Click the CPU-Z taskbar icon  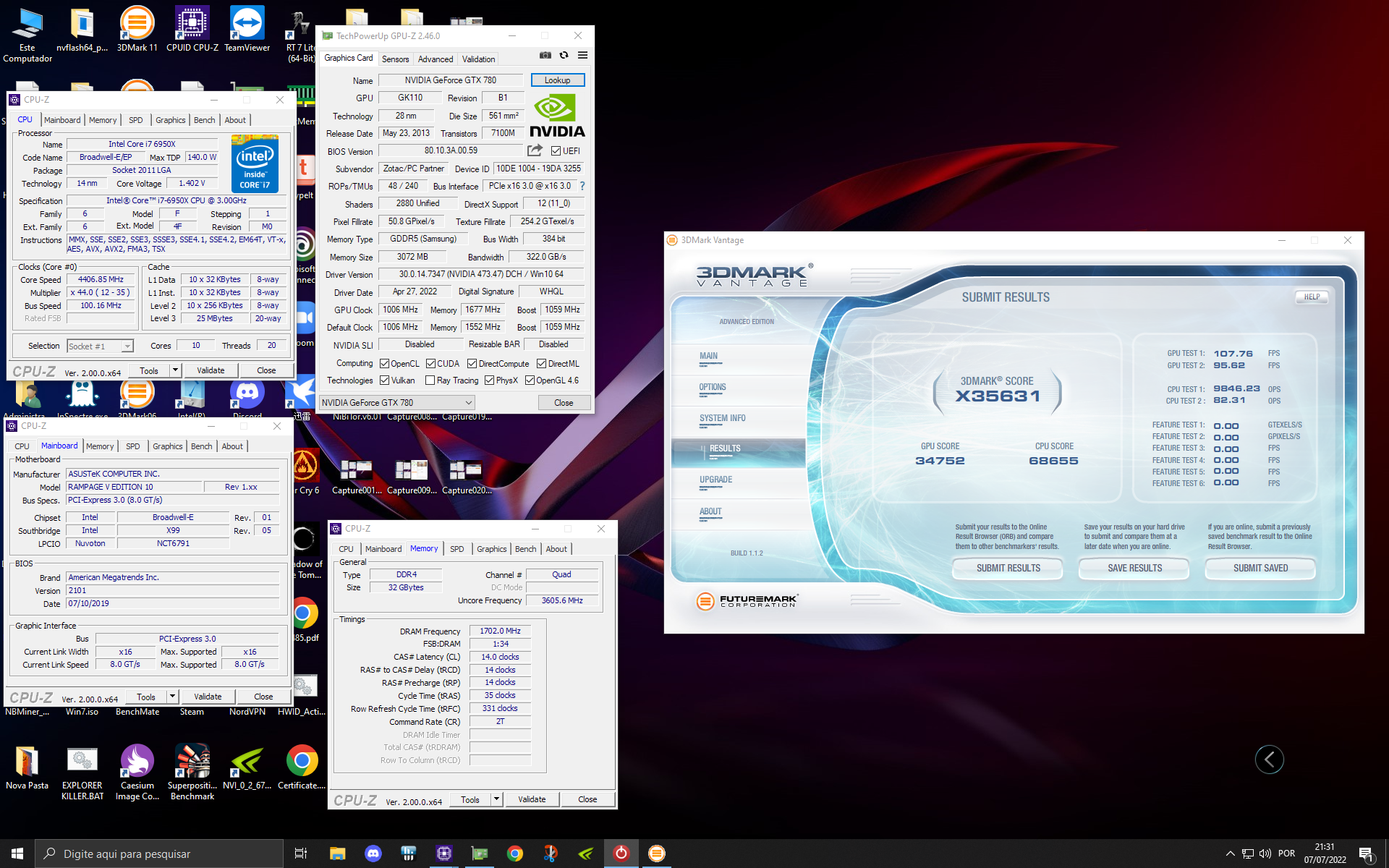pos(444,854)
